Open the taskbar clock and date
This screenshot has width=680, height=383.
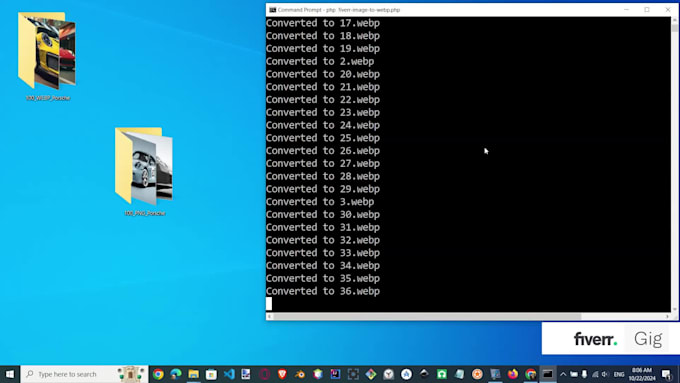[642, 374]
